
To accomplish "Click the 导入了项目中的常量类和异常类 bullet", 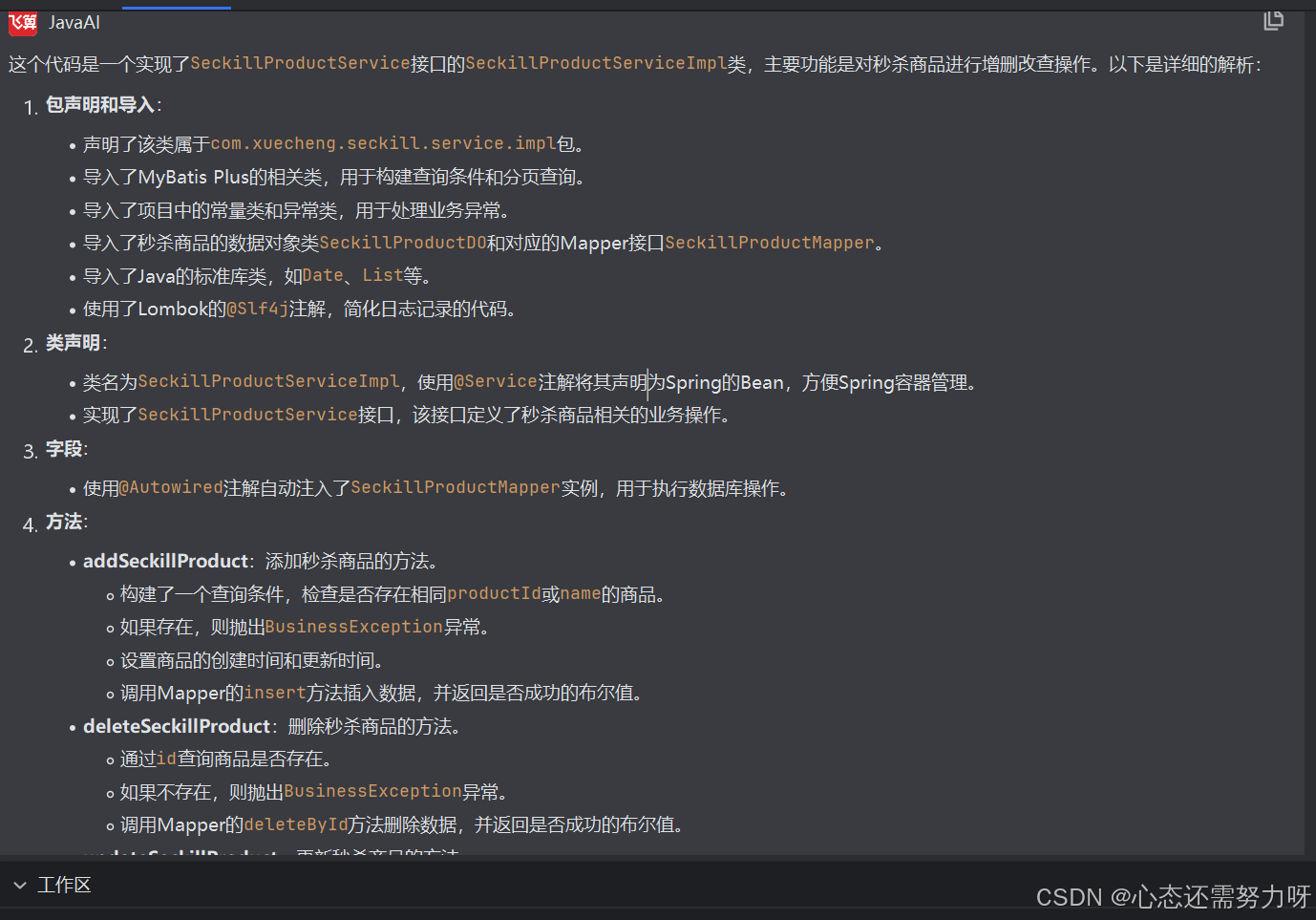I will 296,210.
